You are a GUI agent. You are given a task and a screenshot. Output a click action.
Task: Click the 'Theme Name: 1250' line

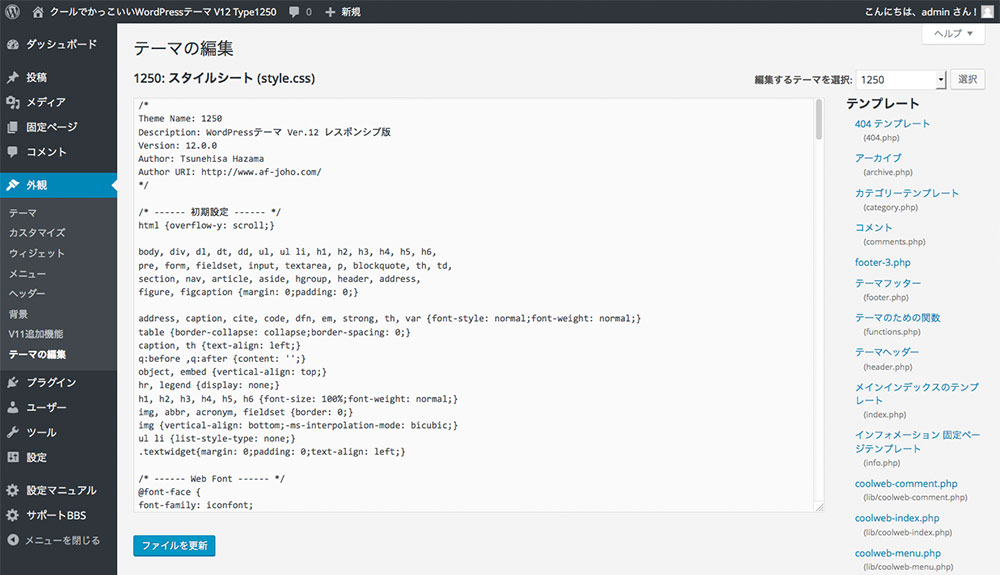pyautogui.click(x=180, y=119)
